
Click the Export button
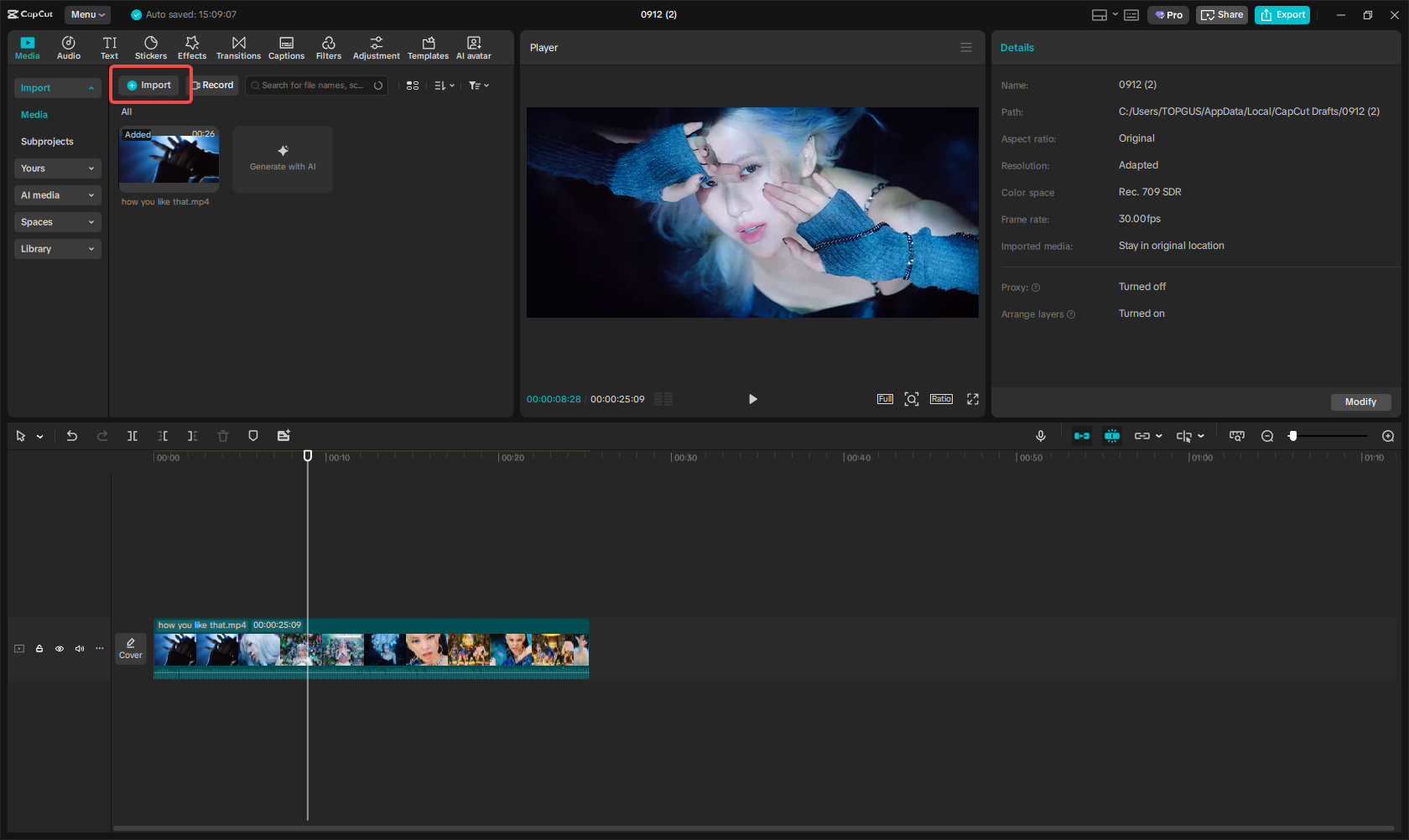[1282, 14]
